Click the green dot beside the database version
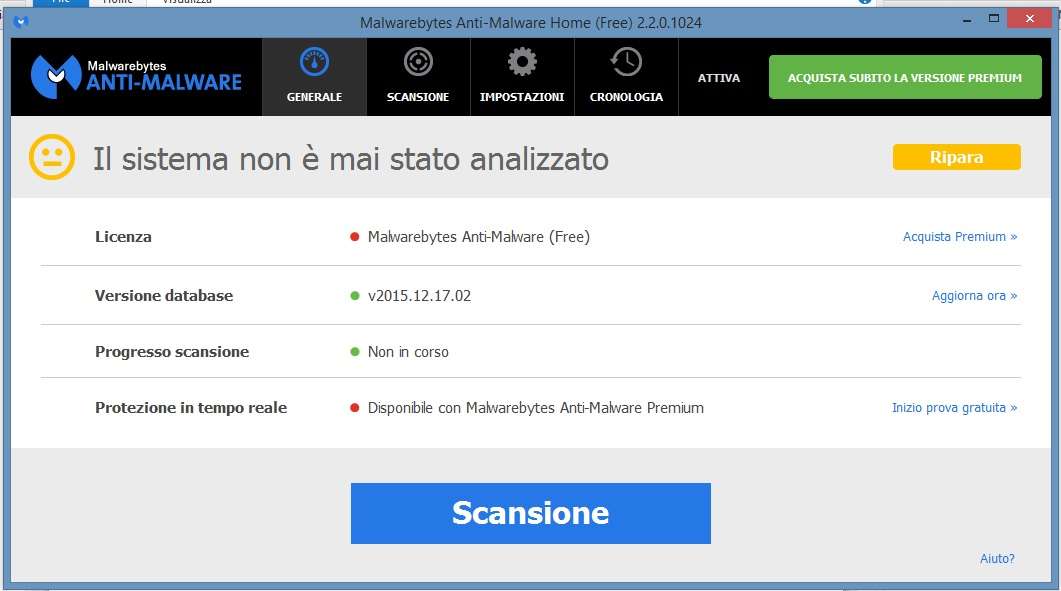This screenshot has height=591, width=1061. click(x=354, y=295)
